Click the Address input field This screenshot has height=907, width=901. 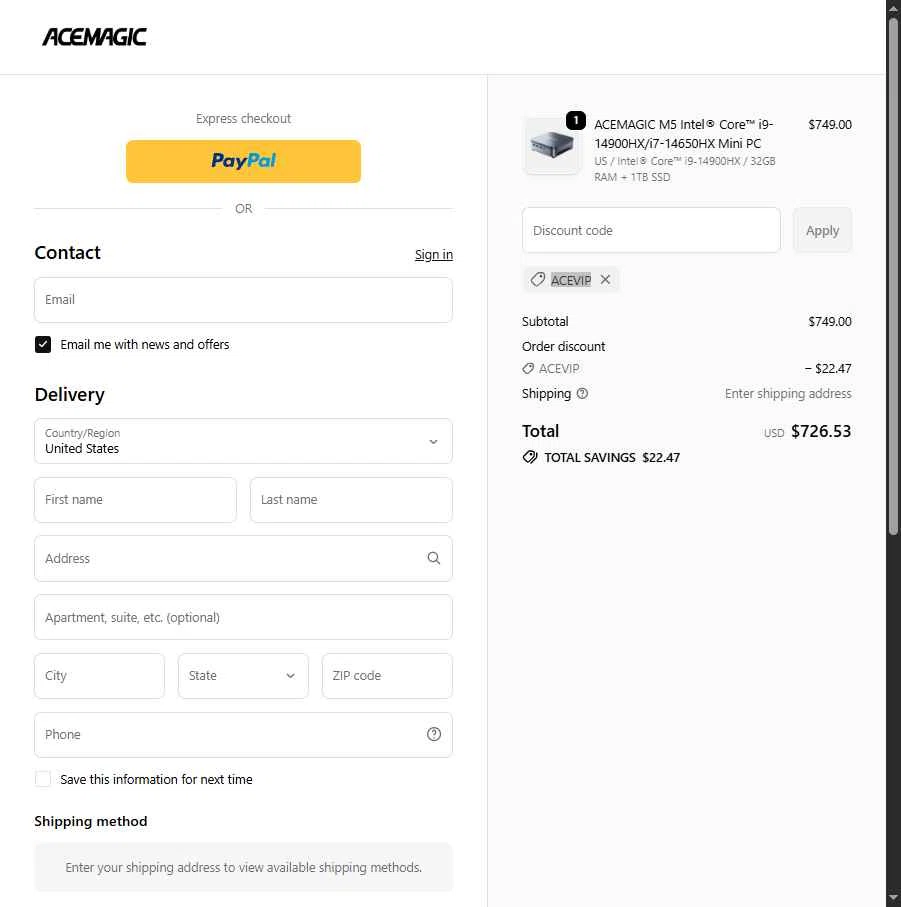coord(243,559)
